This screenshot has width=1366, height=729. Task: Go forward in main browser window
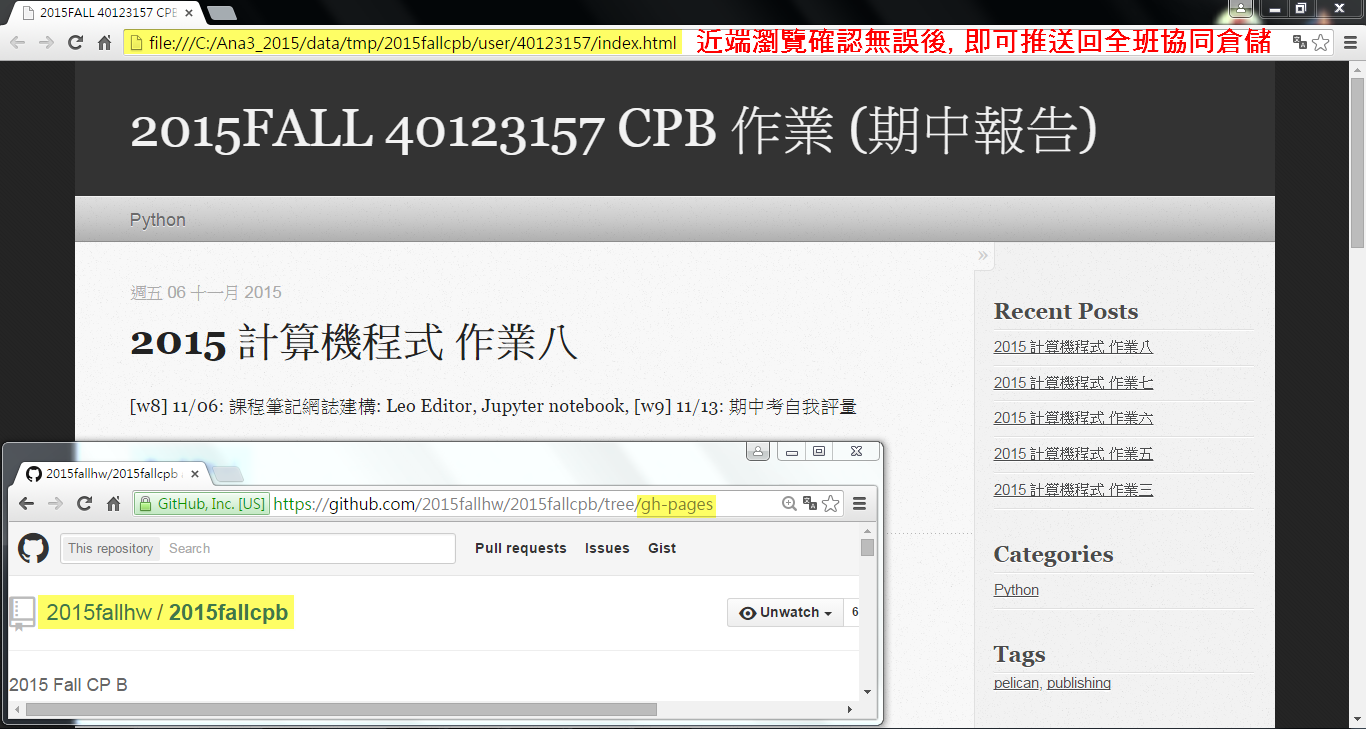click(46, 43)
